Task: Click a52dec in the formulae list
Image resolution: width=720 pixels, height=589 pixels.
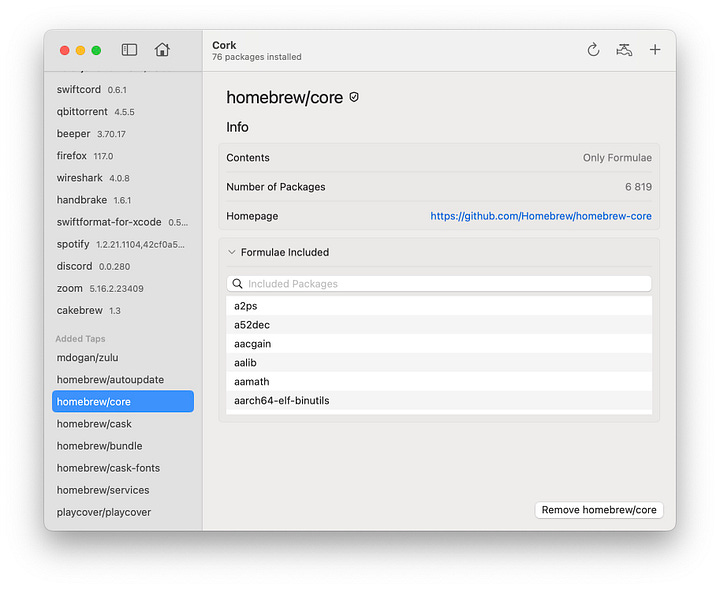Action: coord(439,325)
